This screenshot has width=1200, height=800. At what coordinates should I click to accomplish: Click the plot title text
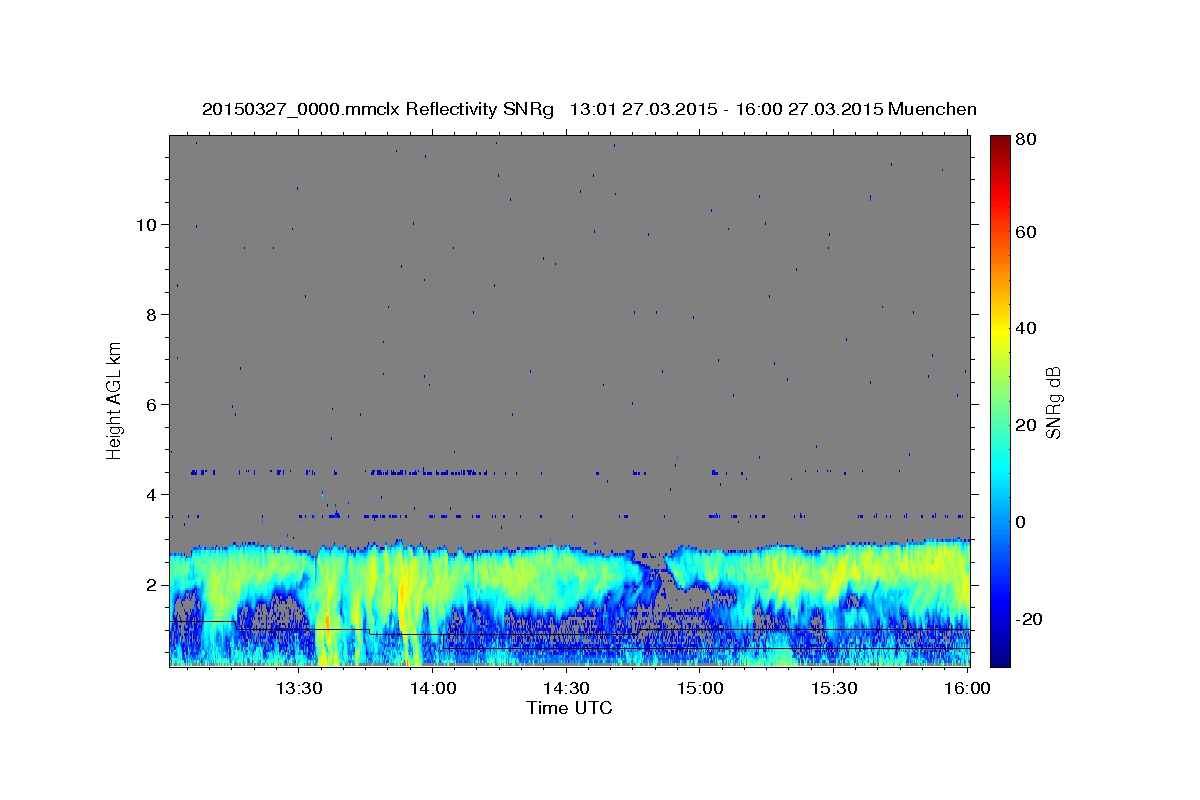pyautogui.click(x=589, y=109)
